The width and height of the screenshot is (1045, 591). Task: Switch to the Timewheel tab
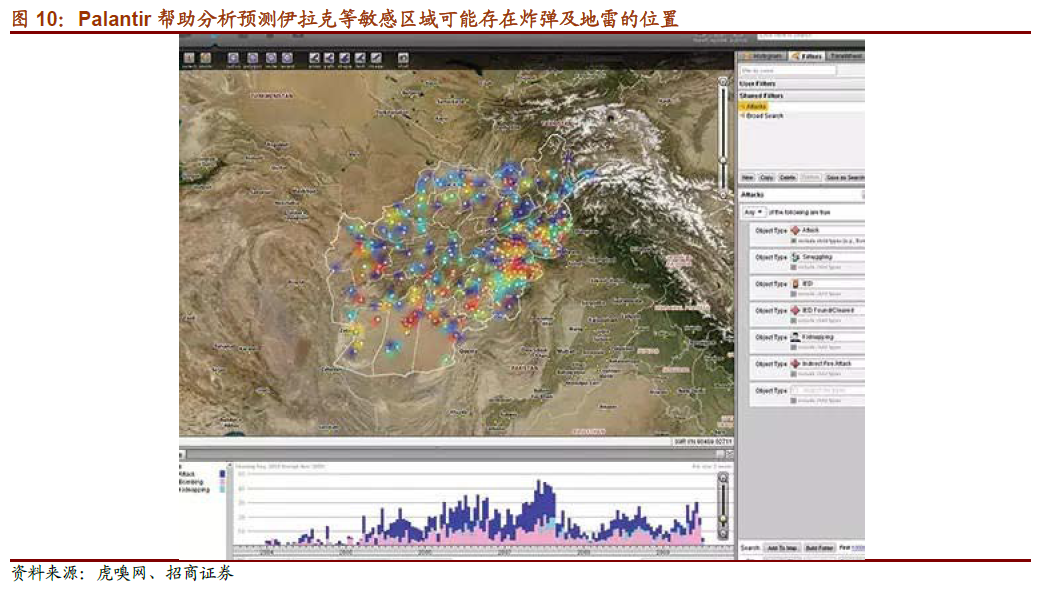[x=846, y=57]
